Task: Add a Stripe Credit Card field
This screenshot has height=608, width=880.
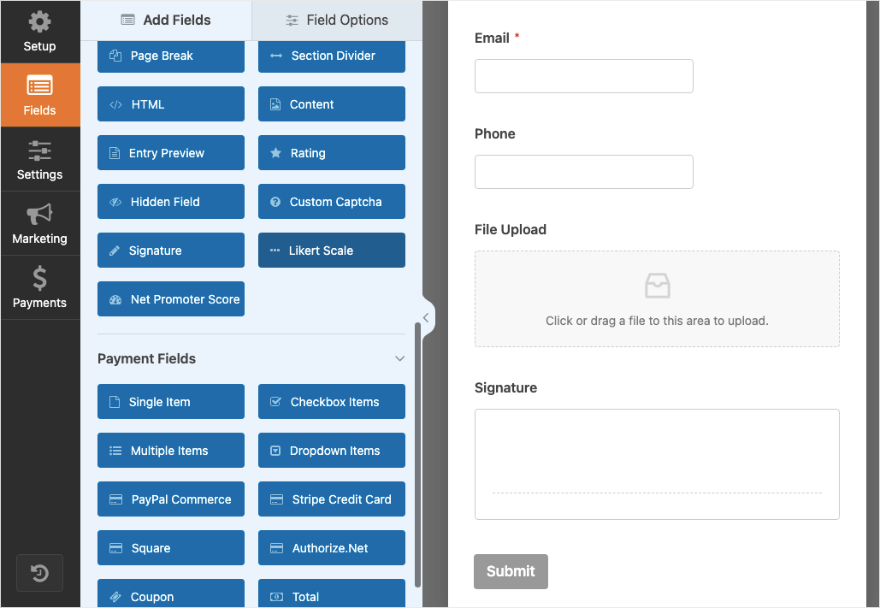Action: [x=331, y=500]
